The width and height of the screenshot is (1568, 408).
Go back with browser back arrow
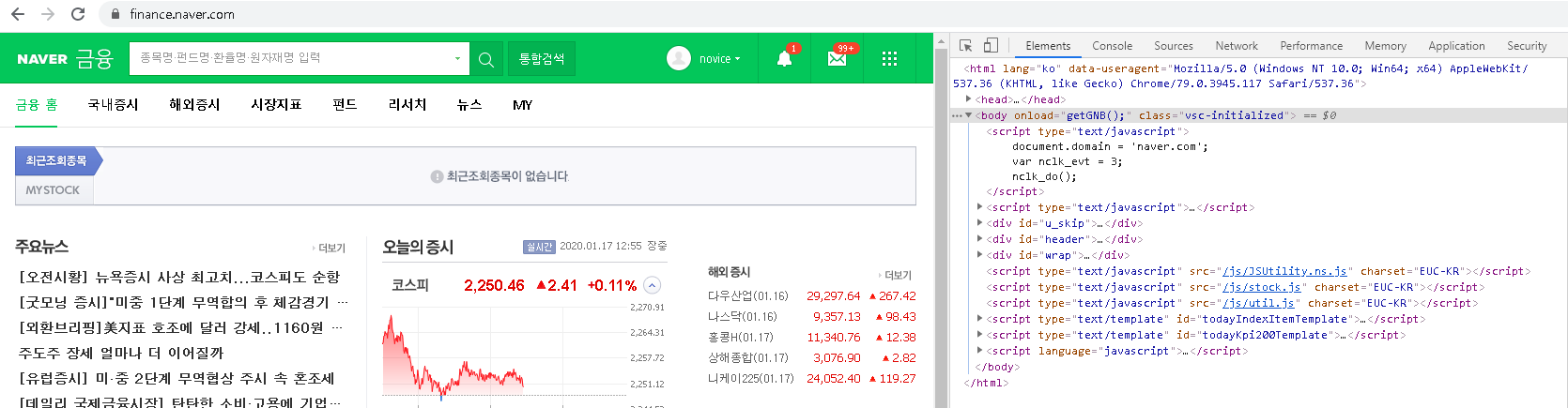(17, 14)
